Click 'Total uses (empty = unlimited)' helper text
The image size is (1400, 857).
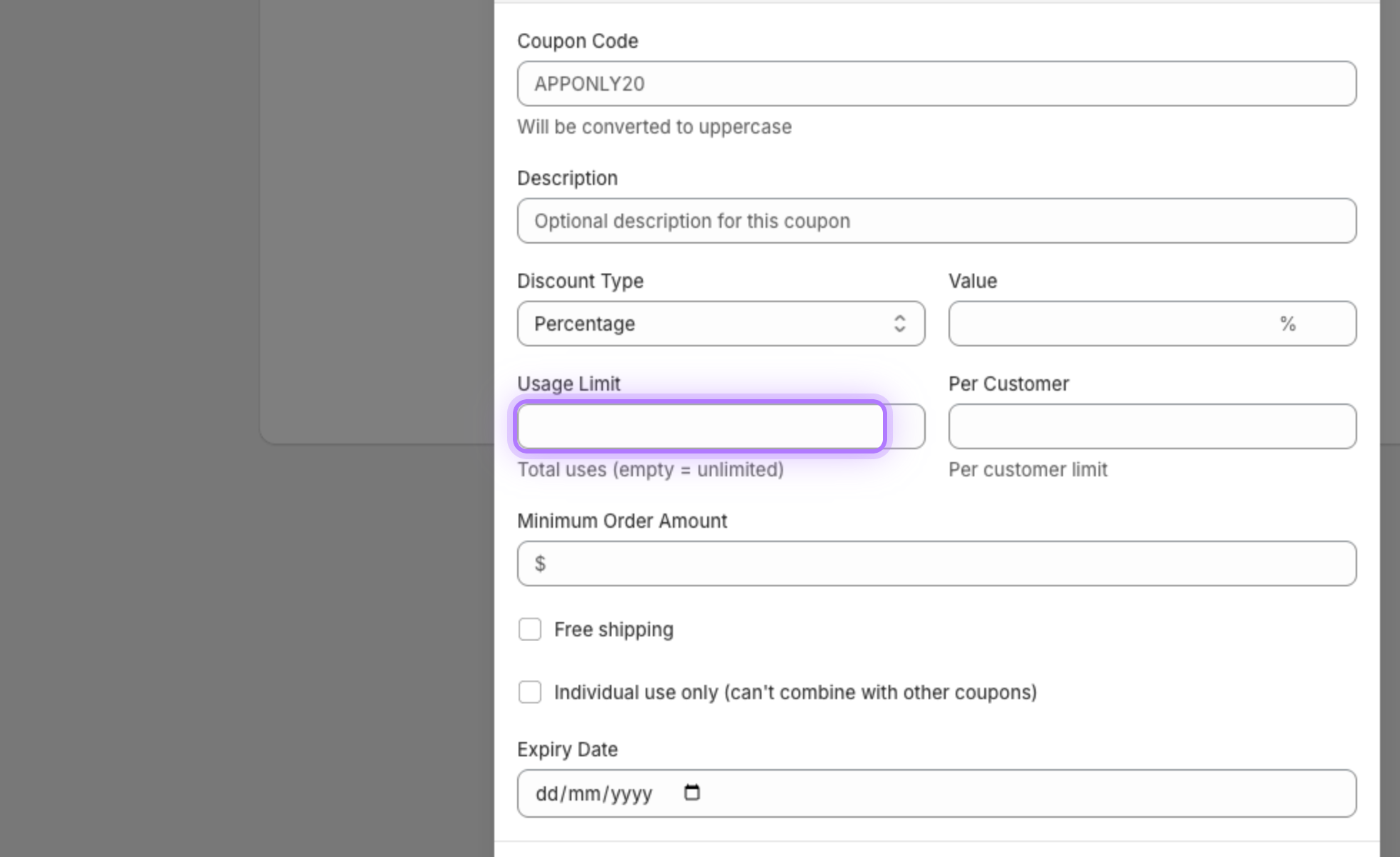point(651,470)
